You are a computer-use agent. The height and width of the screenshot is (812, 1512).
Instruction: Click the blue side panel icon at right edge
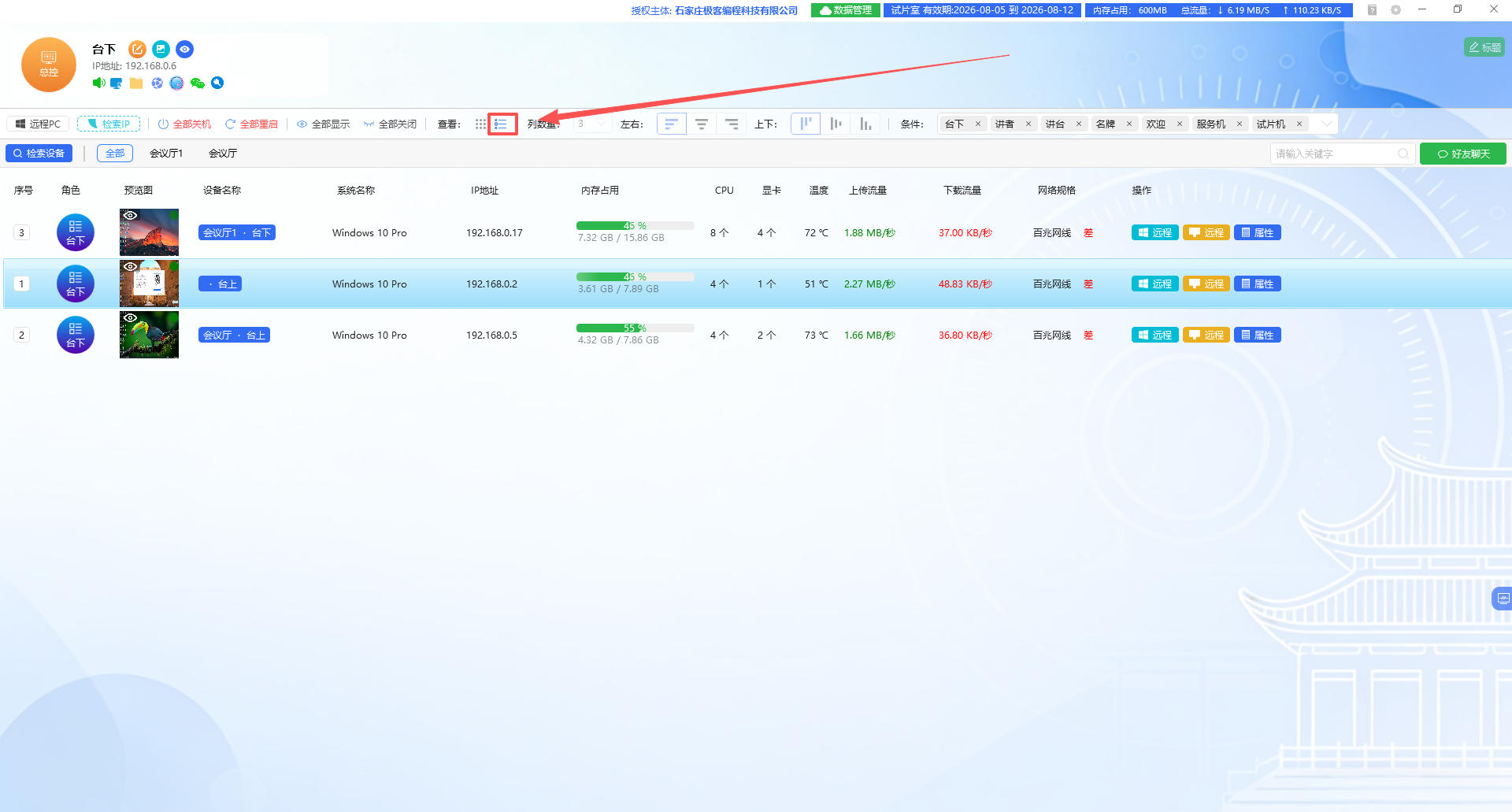pos(1503,599)
